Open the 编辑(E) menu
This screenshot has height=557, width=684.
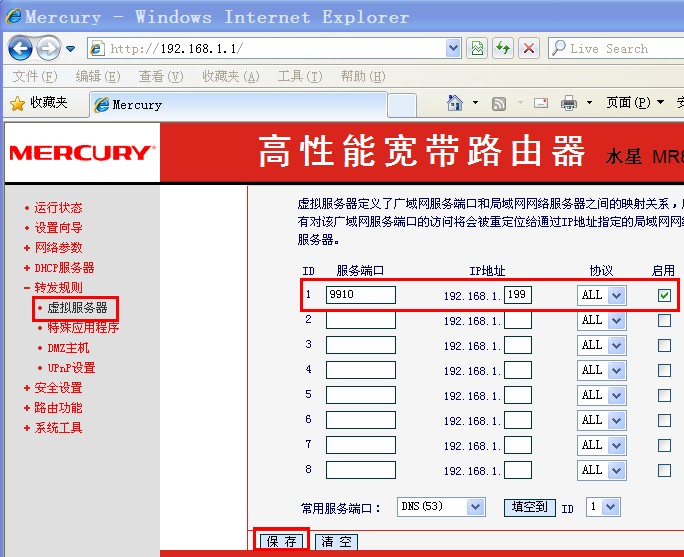pyautogui.click(x=98, y=76)
